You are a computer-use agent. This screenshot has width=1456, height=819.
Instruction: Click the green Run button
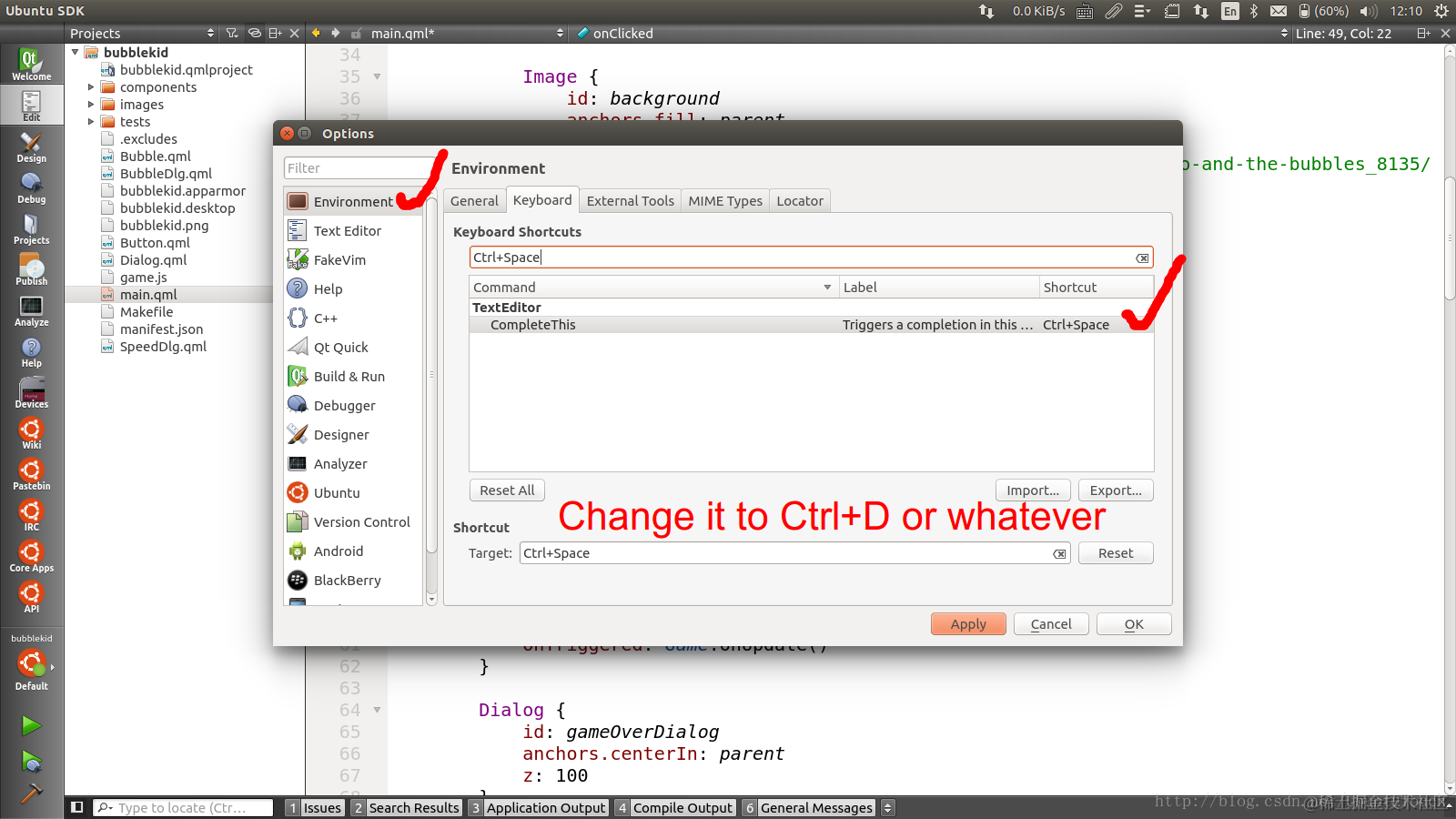(x=31, y=725)
